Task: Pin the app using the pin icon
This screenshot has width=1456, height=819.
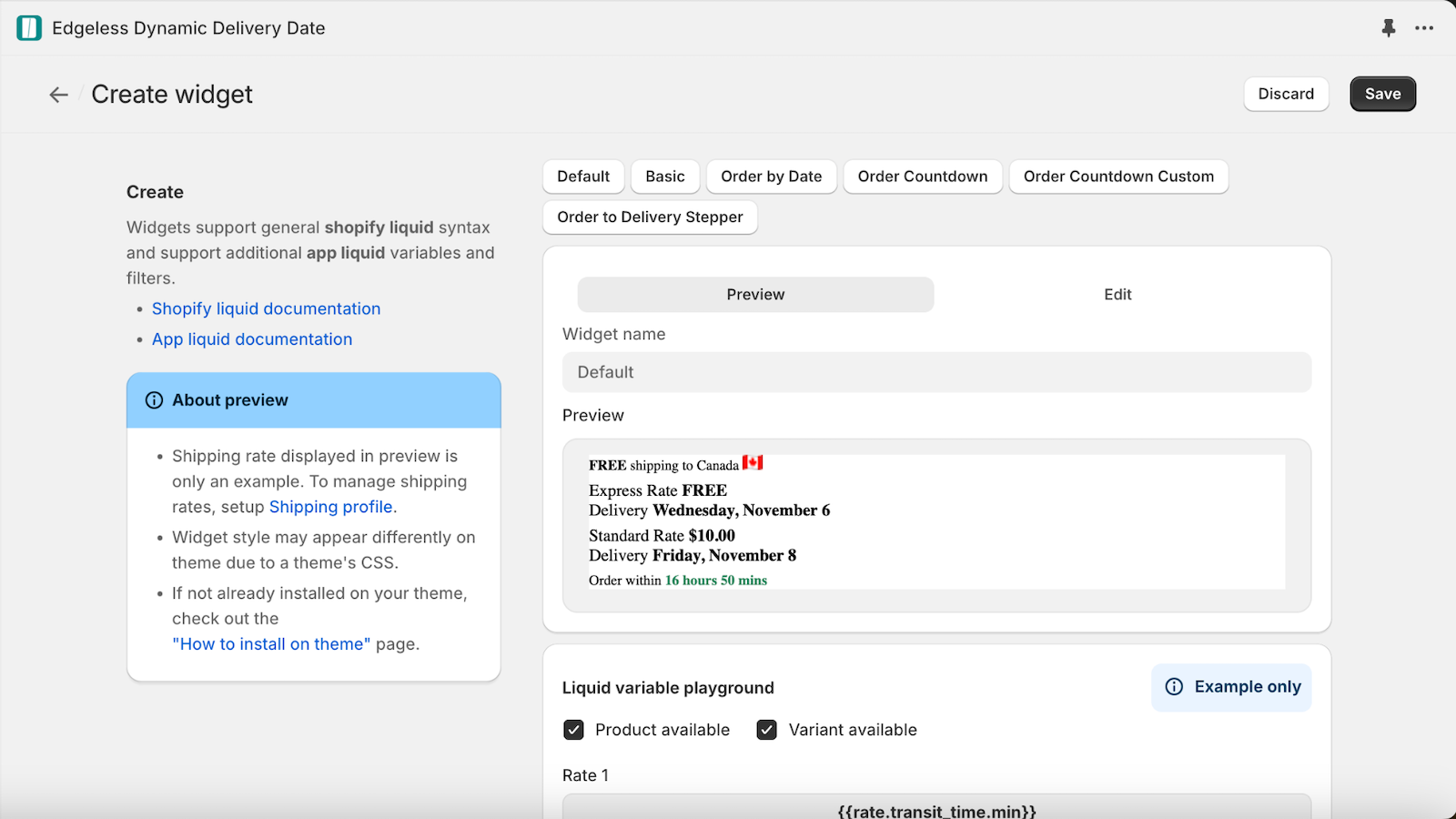Action: pyautogui.click(x=1388, y=28)
